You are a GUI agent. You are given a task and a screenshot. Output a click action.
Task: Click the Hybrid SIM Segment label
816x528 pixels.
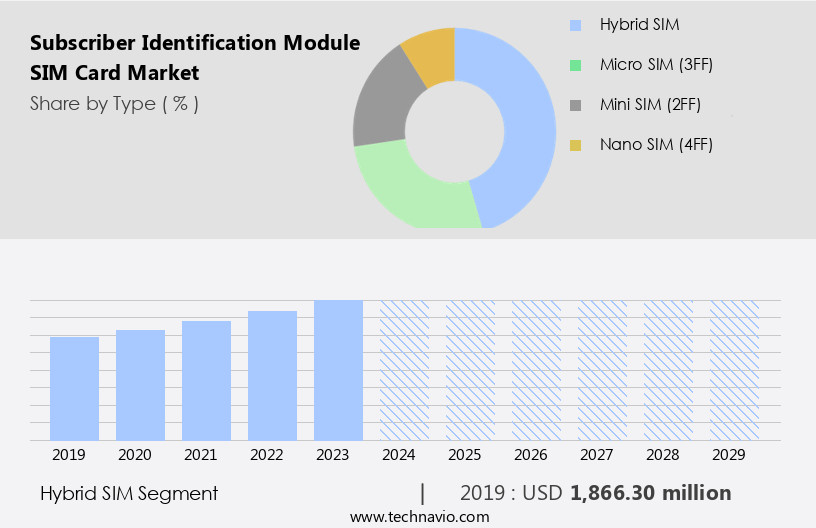(x=129, y=493)
